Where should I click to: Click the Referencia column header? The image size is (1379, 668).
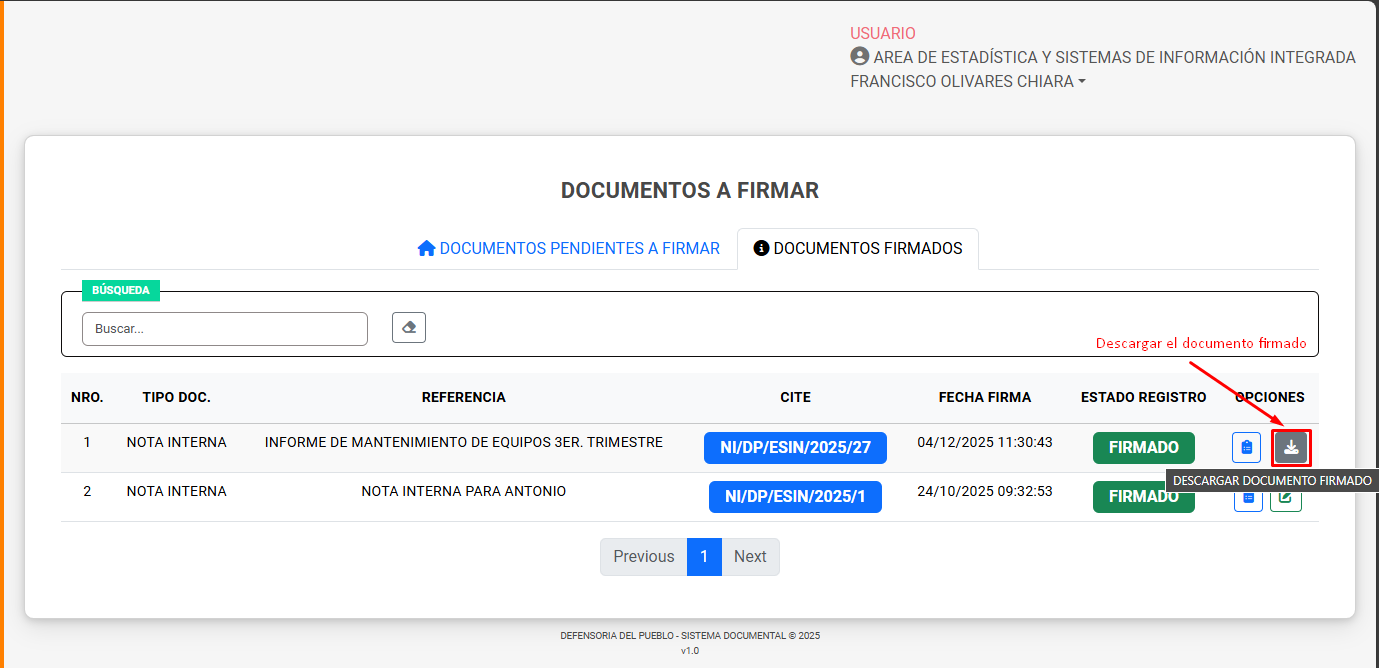click(463, 398)
